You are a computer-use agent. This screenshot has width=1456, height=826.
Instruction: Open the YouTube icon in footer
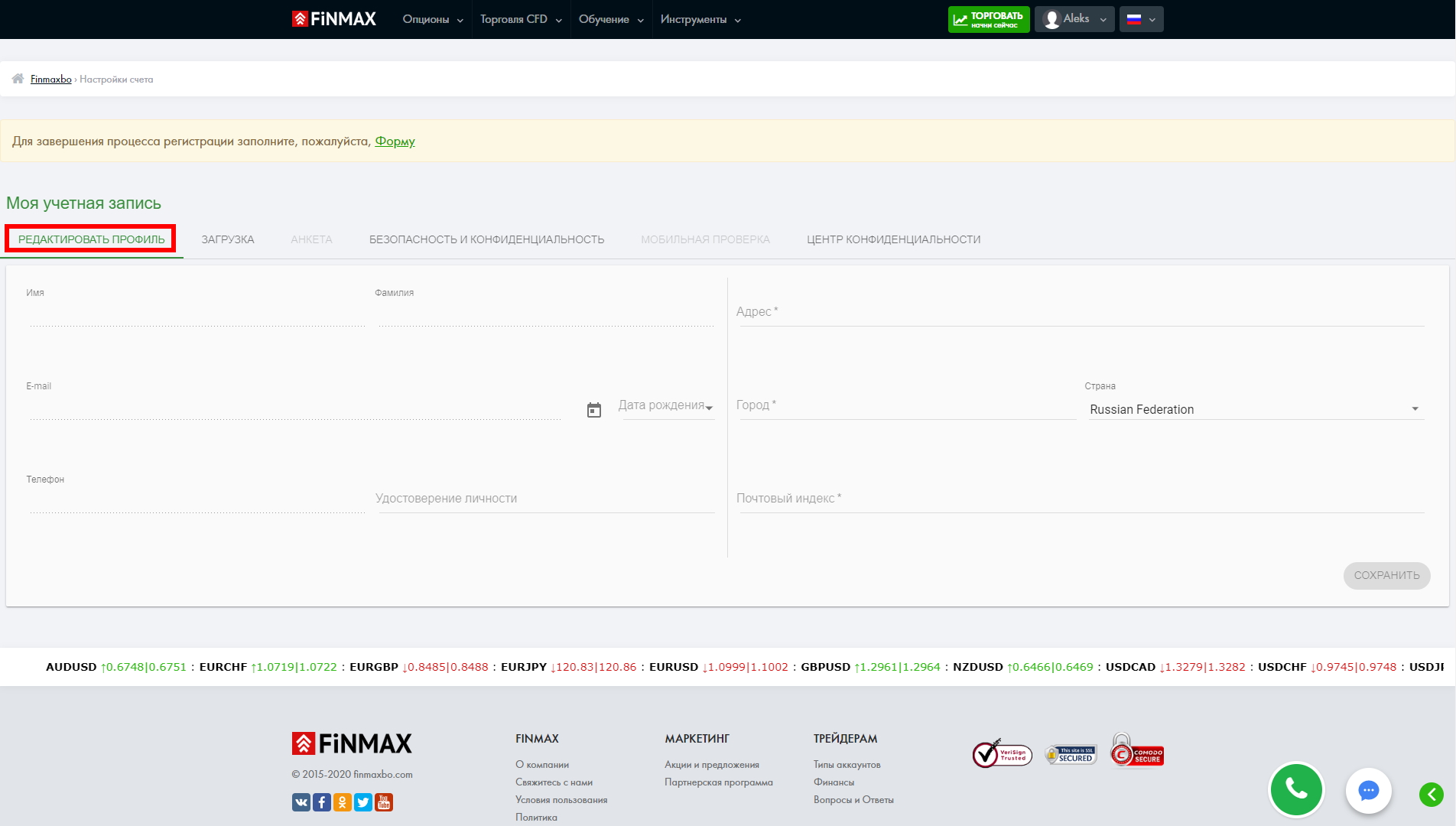click(x=384, y=802)
